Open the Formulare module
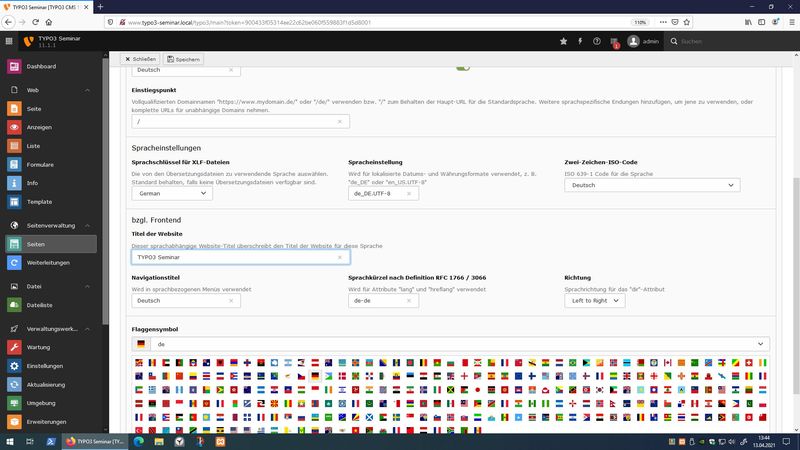This screenshot has height=450, width=800. tap(51, 164)
